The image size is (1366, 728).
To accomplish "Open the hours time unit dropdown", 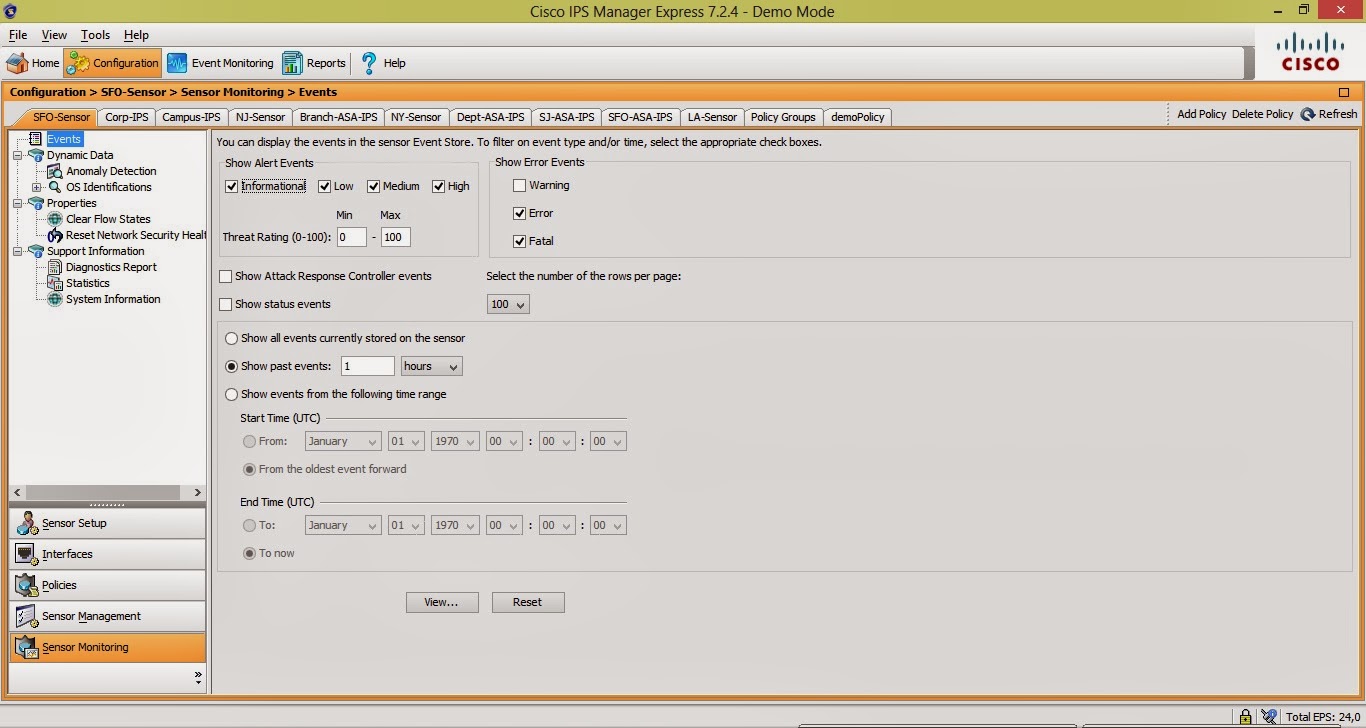I will 430,366.
